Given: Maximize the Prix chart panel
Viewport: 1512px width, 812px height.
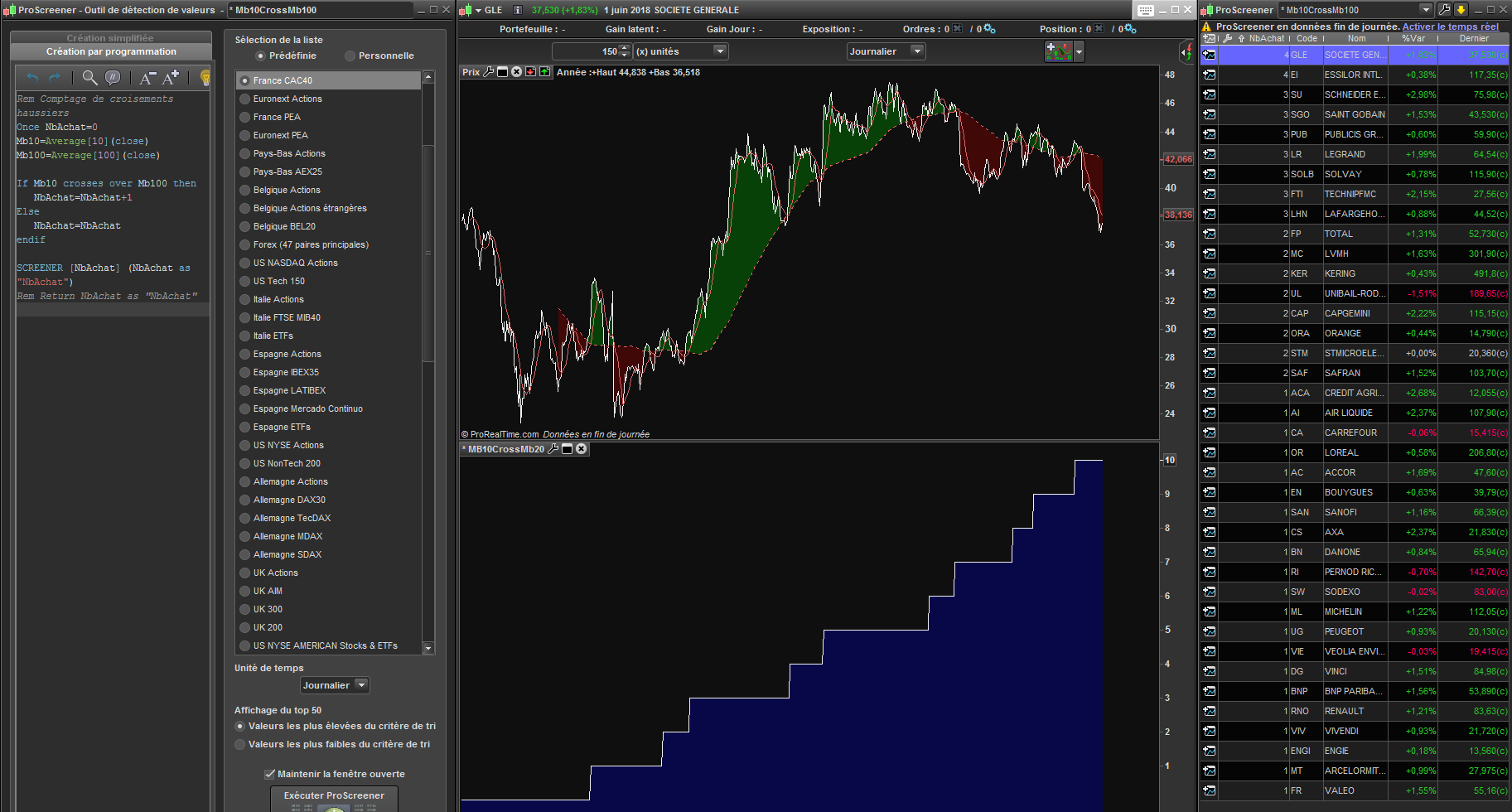Looking at the screenshot, I should [502, 72].
